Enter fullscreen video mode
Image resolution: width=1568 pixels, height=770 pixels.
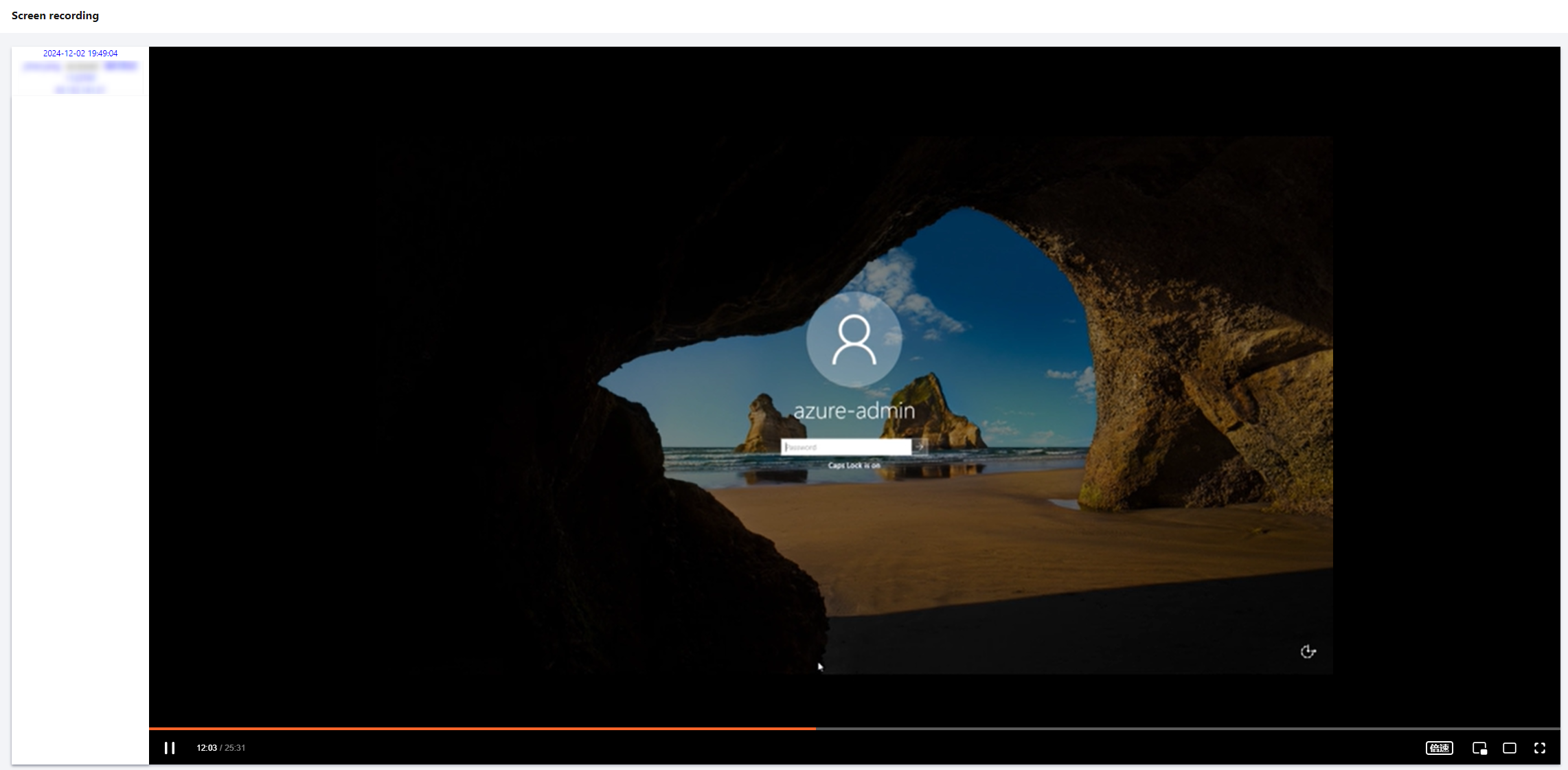(x=1539, y=748)
